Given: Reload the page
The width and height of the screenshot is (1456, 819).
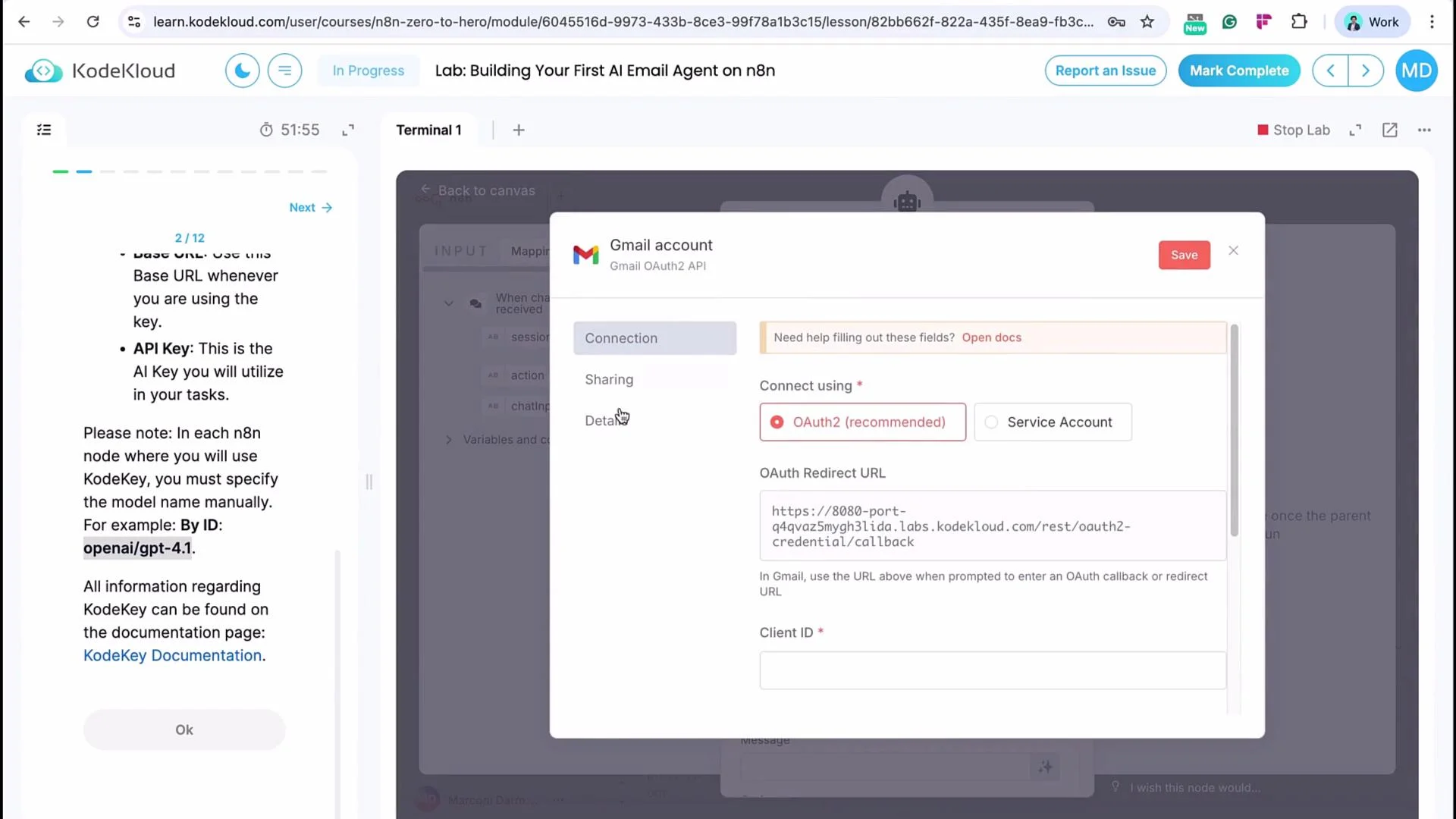Looking at the screenshot, I should (93, 22).
